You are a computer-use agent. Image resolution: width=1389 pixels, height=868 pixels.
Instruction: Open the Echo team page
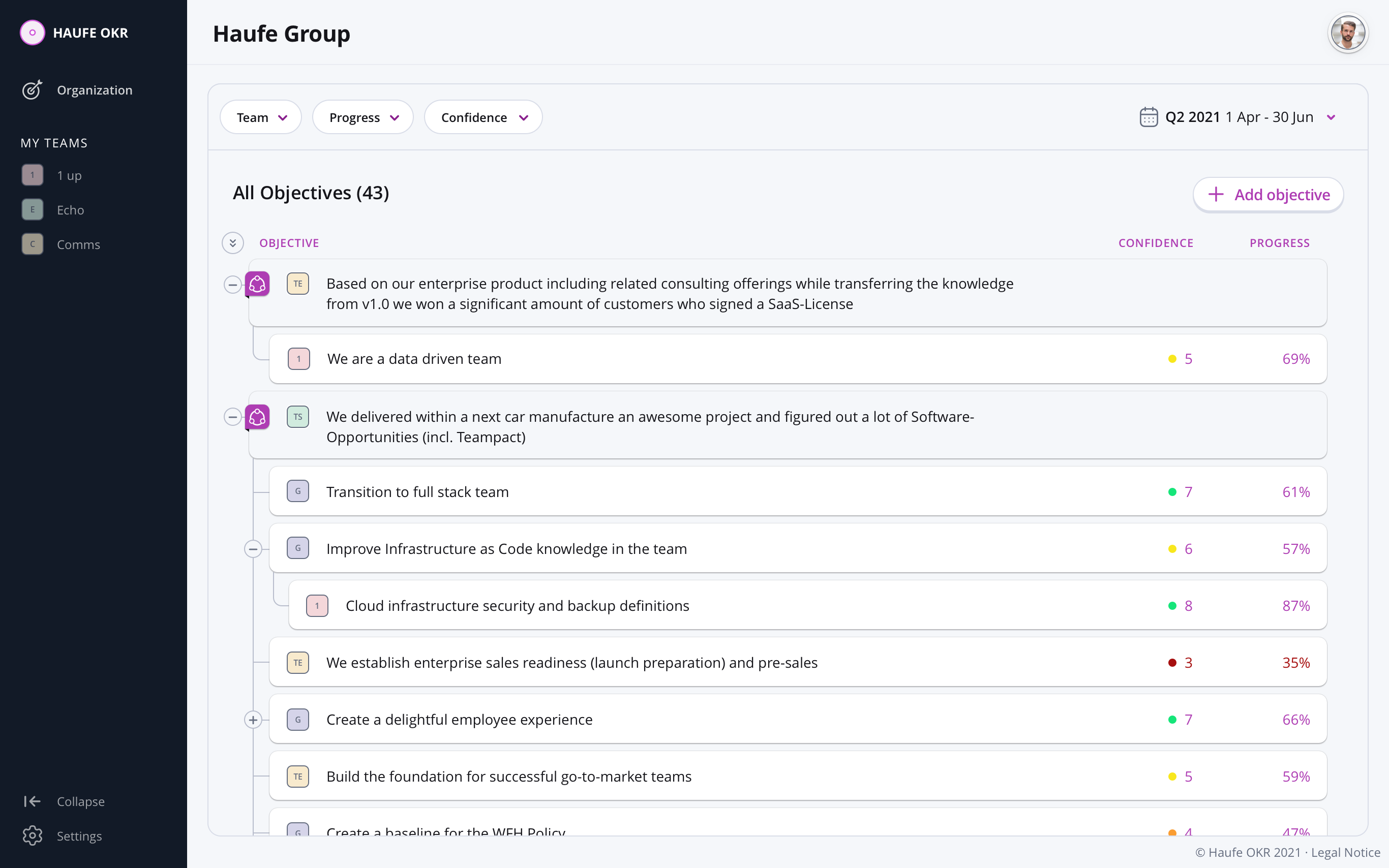coord(71,209)
